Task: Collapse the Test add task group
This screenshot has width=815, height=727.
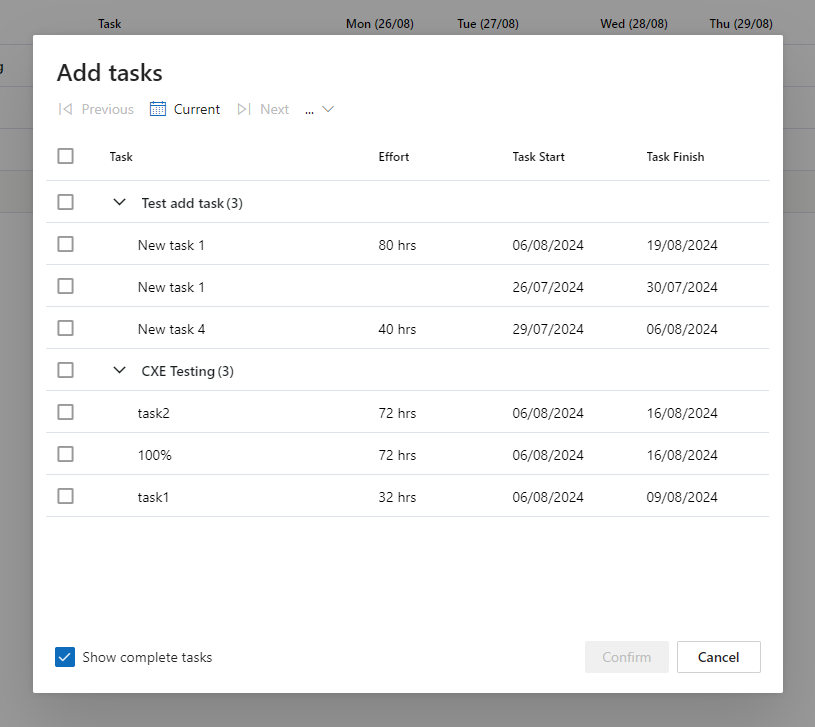Action: (120, 202)
